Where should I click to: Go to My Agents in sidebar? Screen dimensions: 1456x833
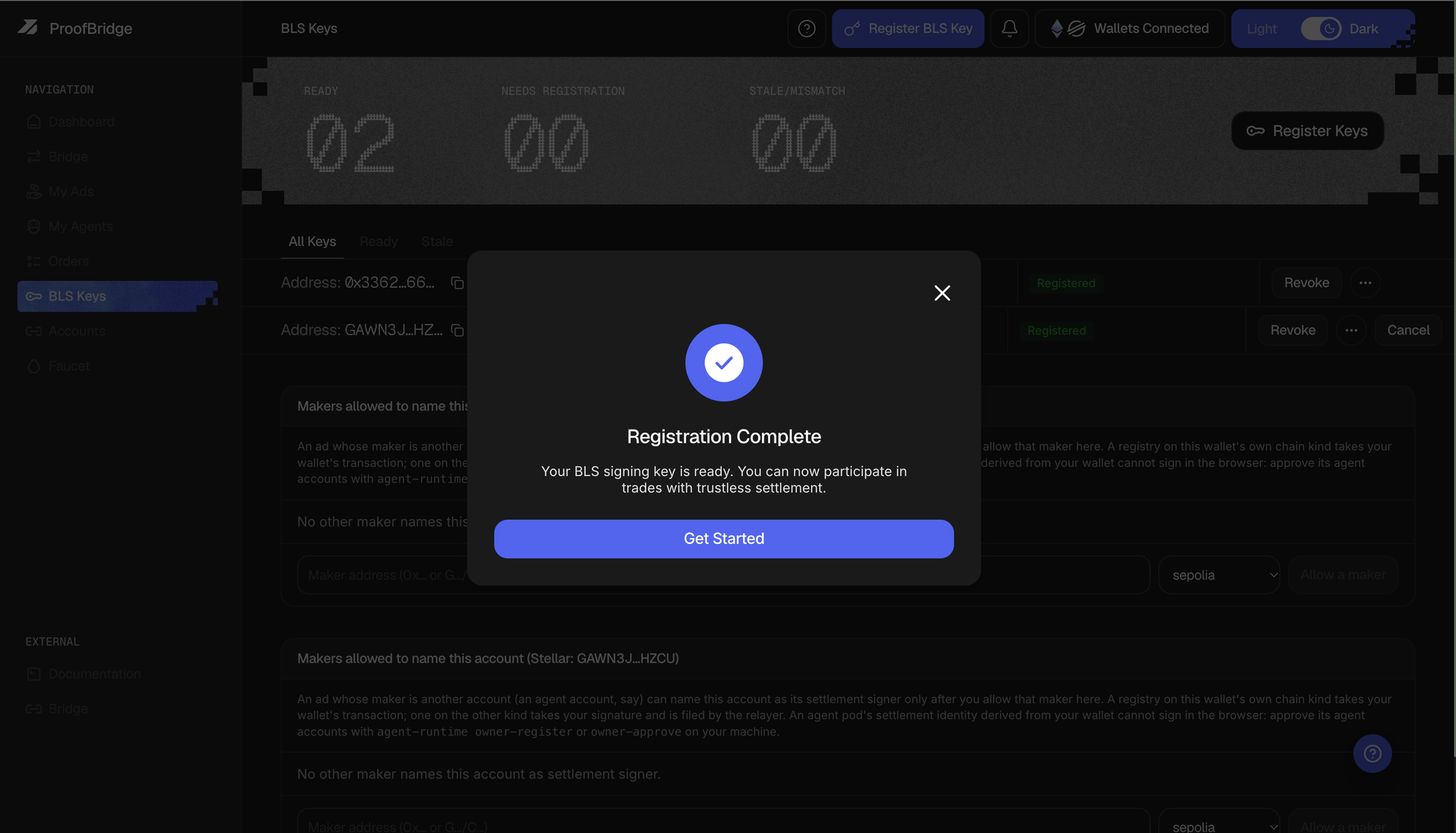(x=80, y=226)
